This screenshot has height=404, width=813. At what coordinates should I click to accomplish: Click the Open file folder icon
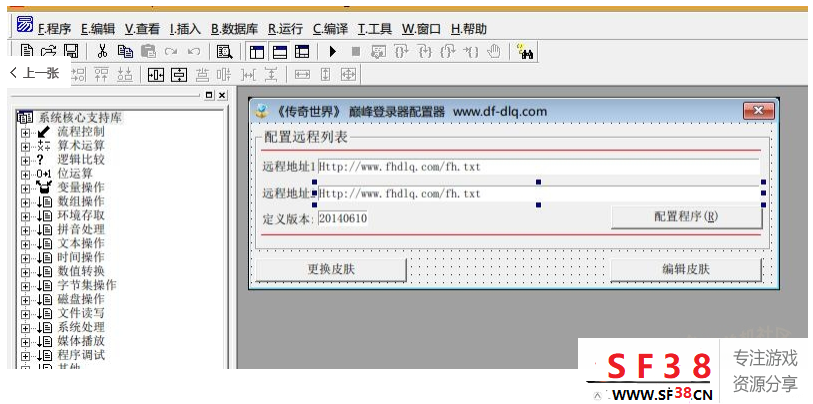tap(48, 51)
